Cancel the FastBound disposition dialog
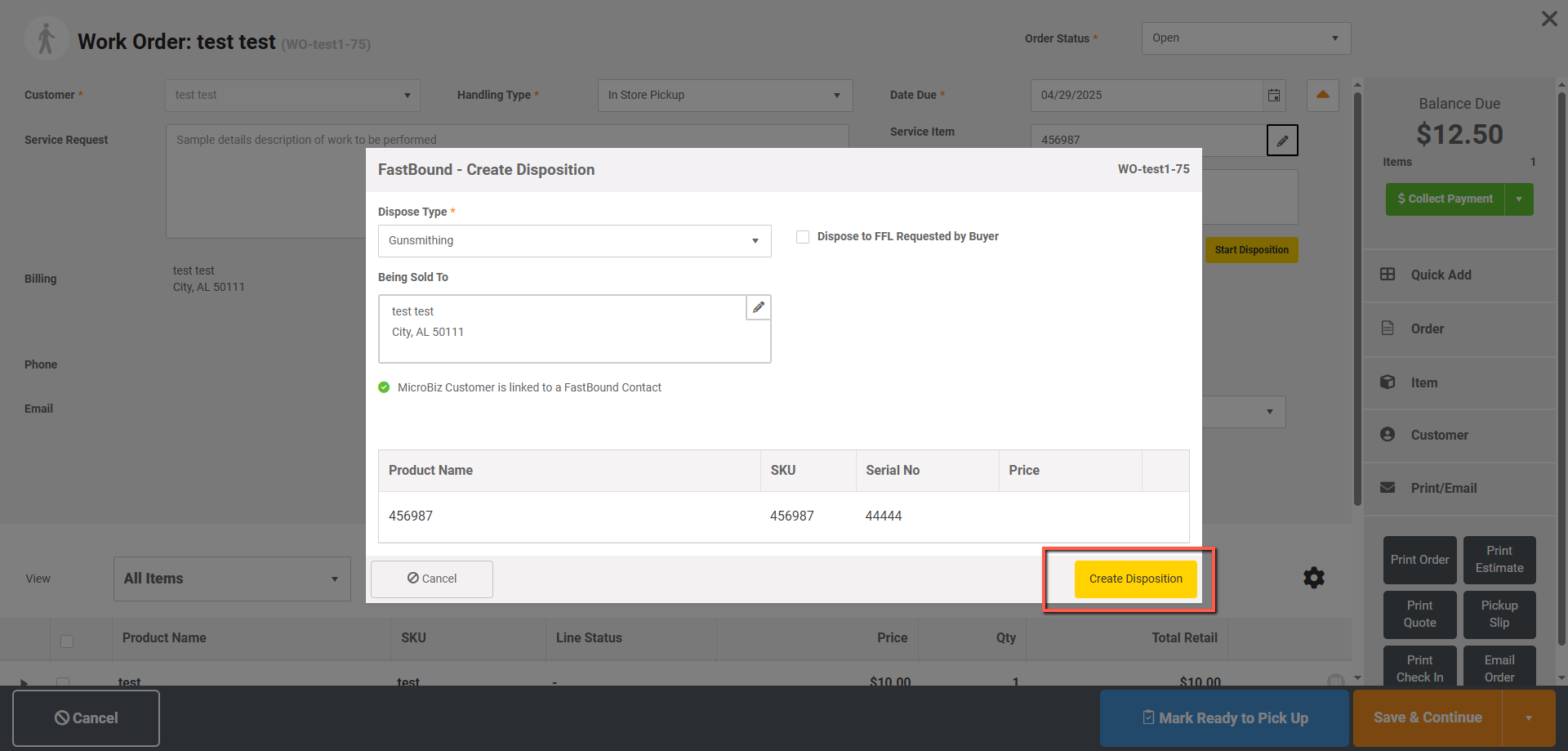Image resolution: width=1568 pixels, height=751 pixels. click(432, 579)
